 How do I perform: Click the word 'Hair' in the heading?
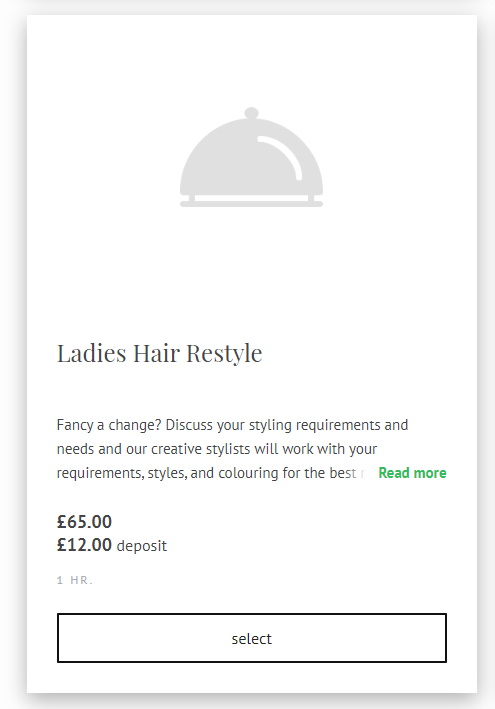point(156,354)
